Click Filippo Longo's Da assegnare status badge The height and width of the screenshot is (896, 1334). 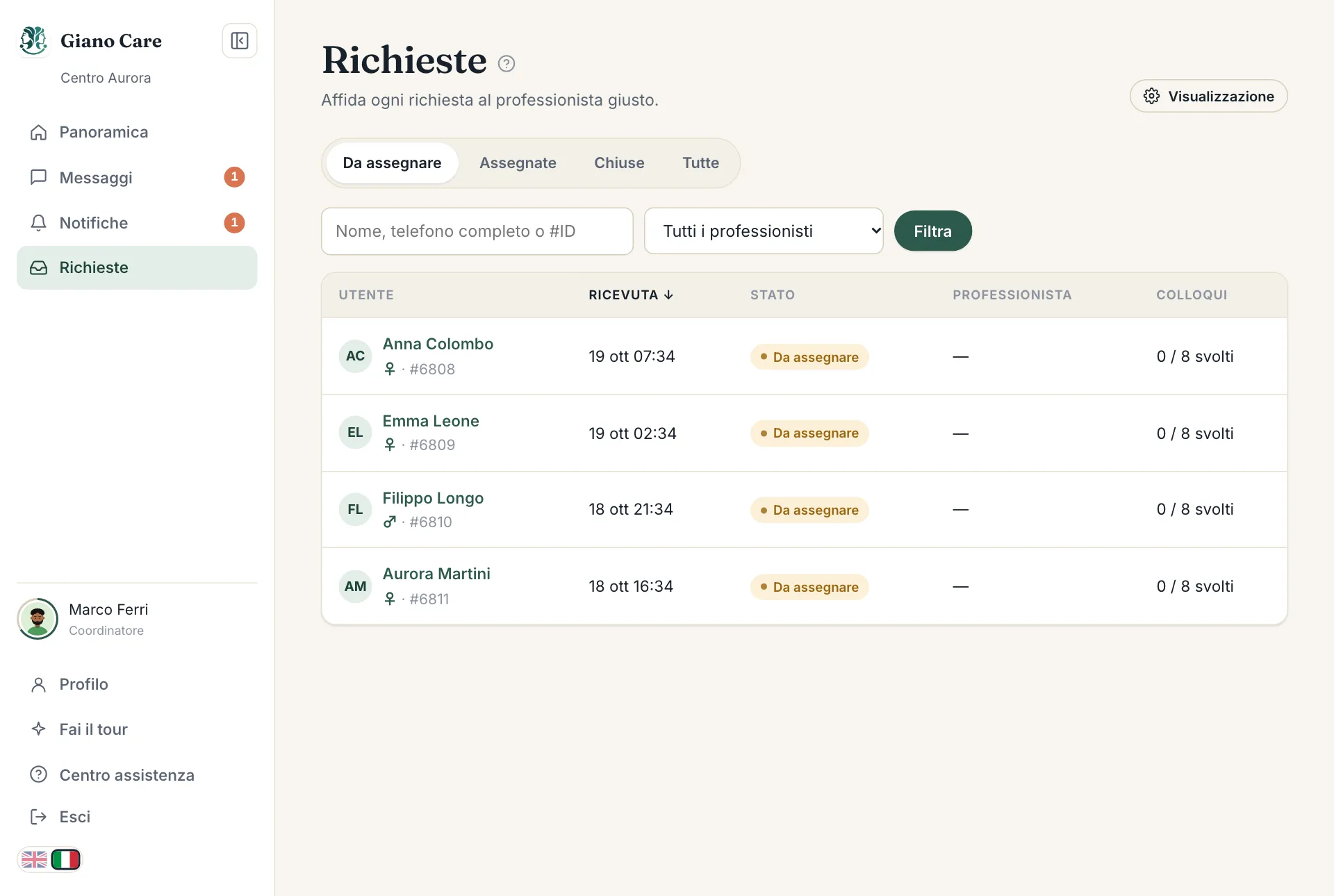809,510
